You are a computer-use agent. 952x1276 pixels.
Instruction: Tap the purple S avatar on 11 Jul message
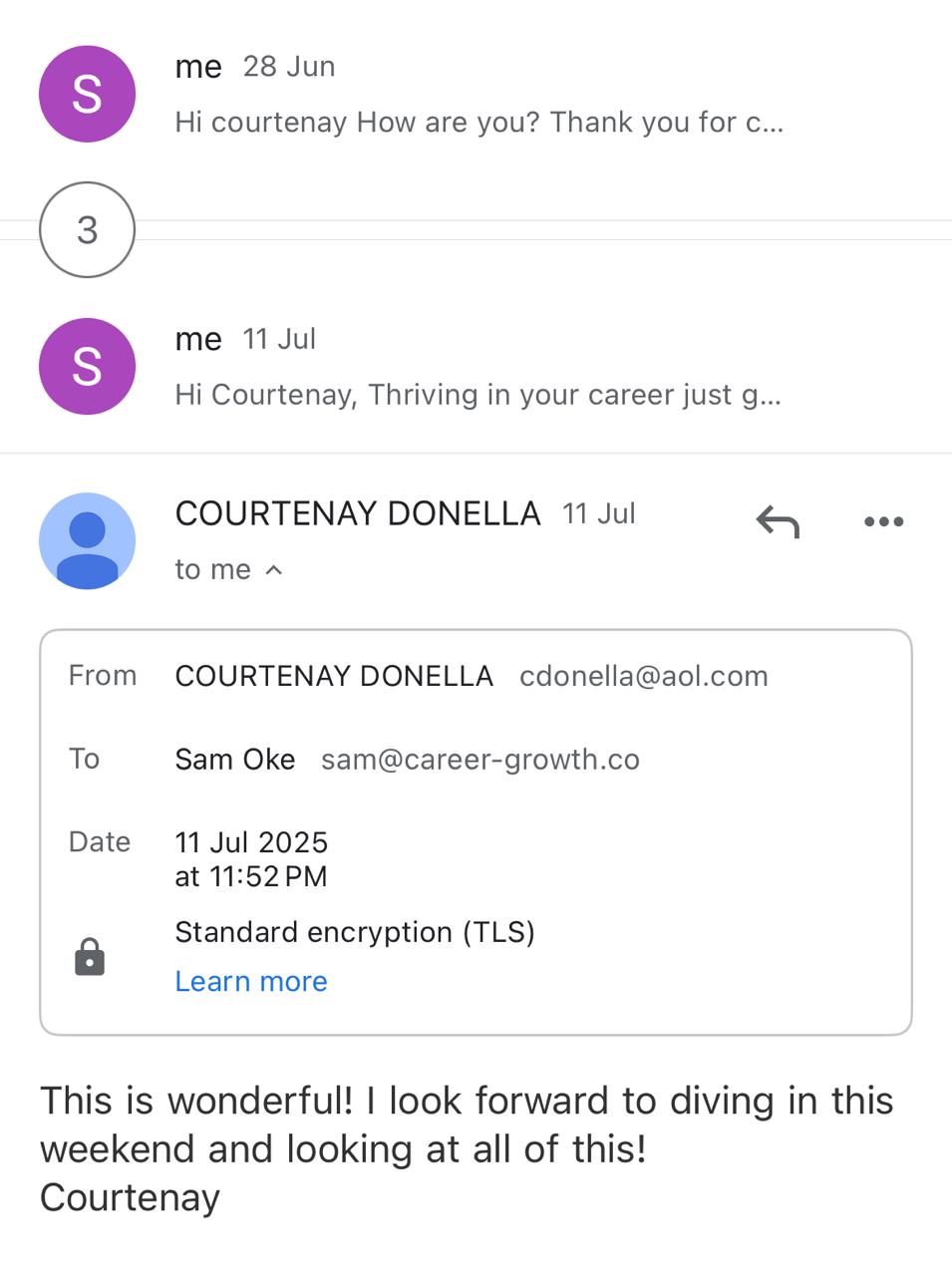(88, 367)
